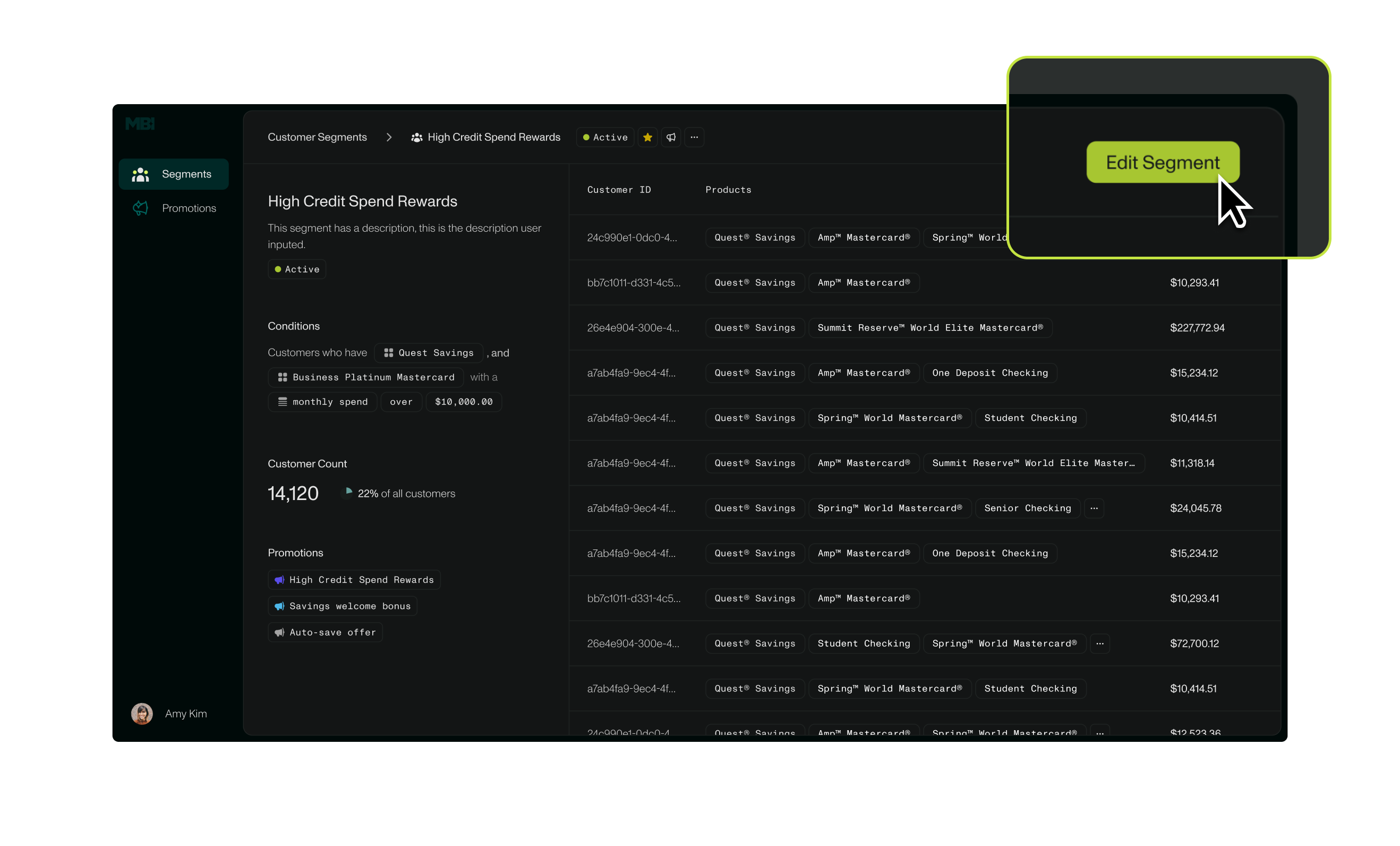
Task: Click Amy Kim's avatar photo
Action: click(142, 714)
